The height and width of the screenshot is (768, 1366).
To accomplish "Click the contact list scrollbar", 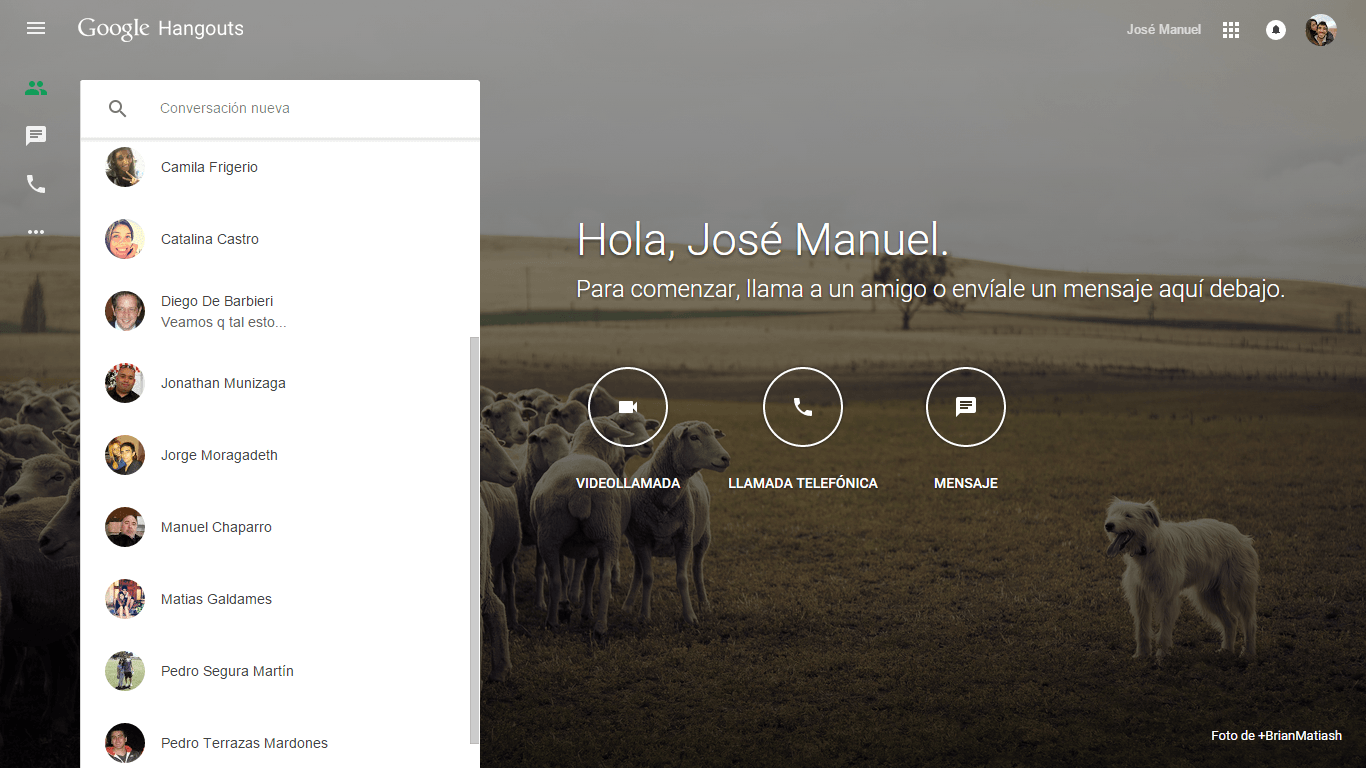I will (x=474, y=540).
